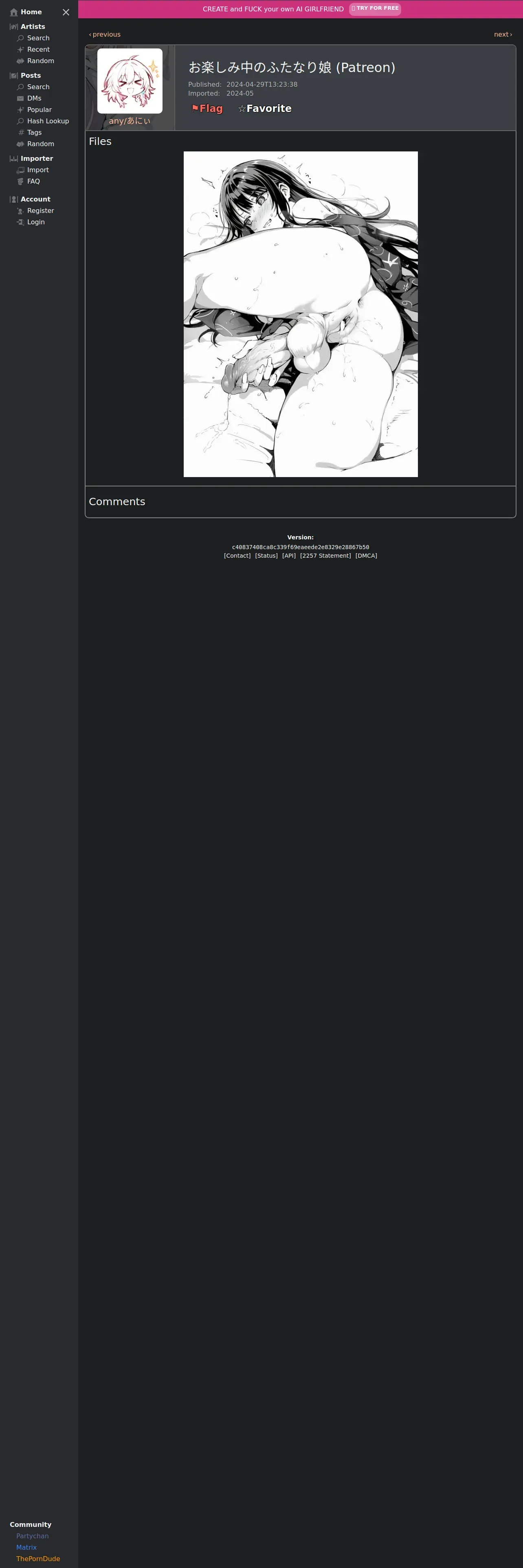Click the magnifier icon under Posts
Viewport: 523px width, 1568px height.
pyautogui.click(x=20, y=87)
